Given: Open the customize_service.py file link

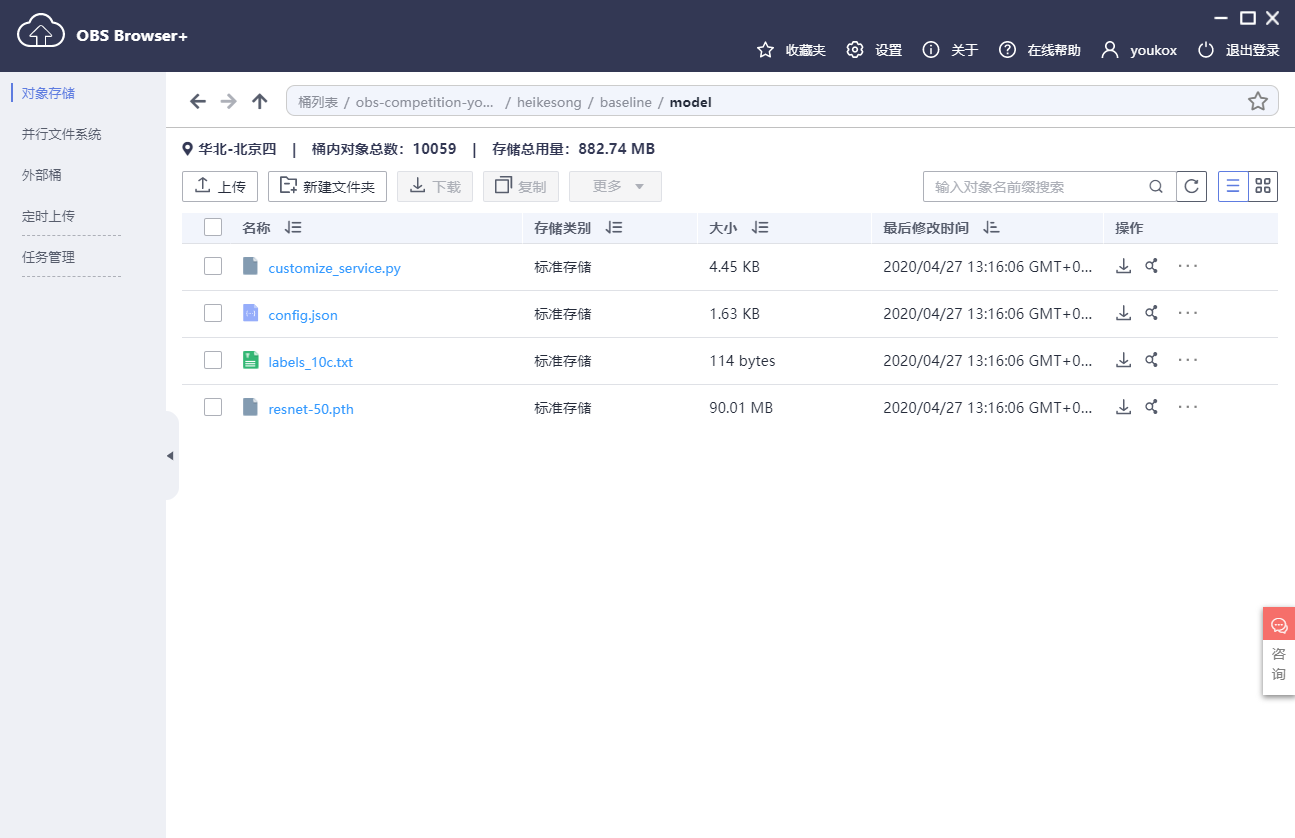Looking at the screenshot, I should 334,268.
